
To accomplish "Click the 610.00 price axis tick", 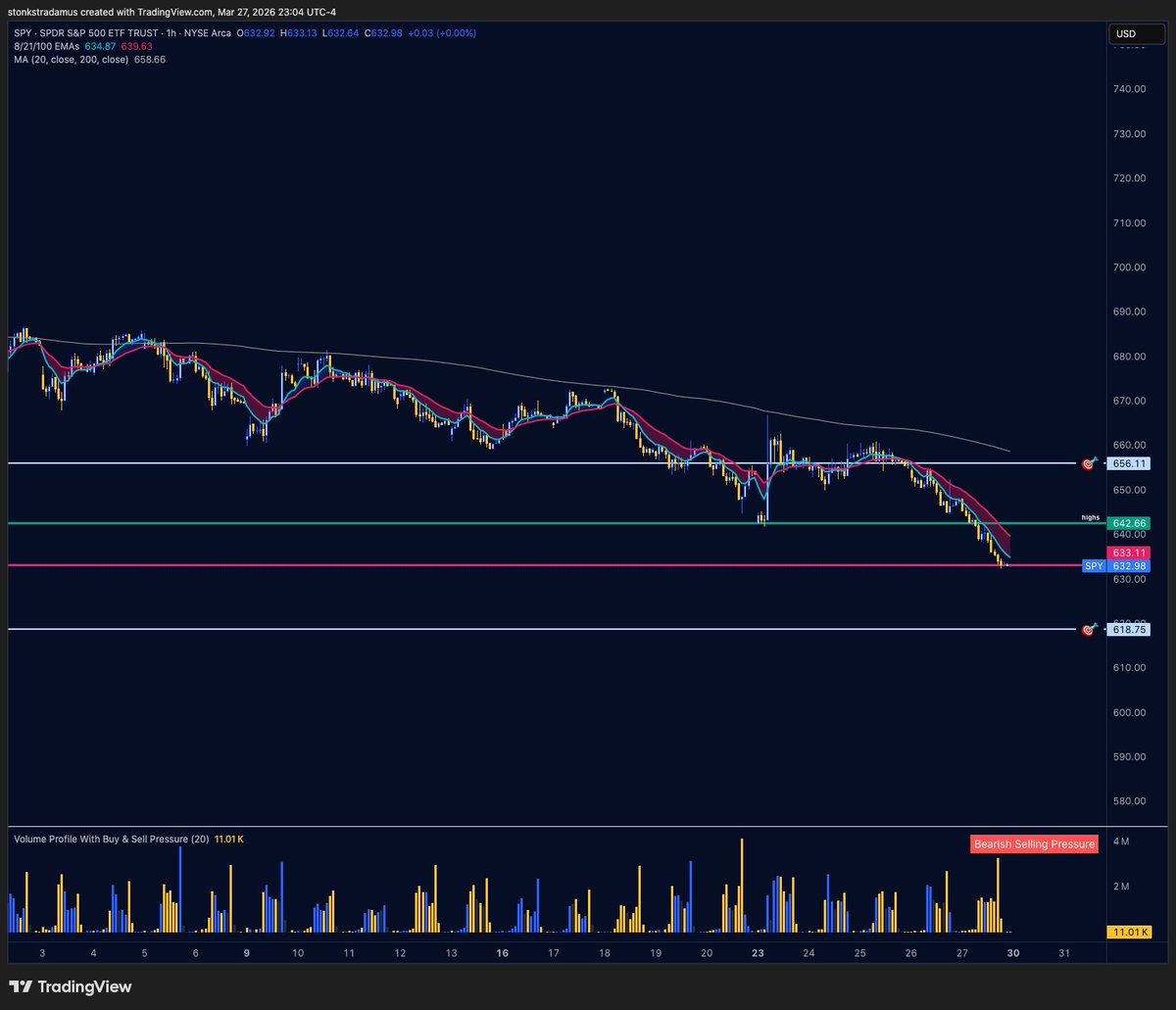I will pos(1129,668).
